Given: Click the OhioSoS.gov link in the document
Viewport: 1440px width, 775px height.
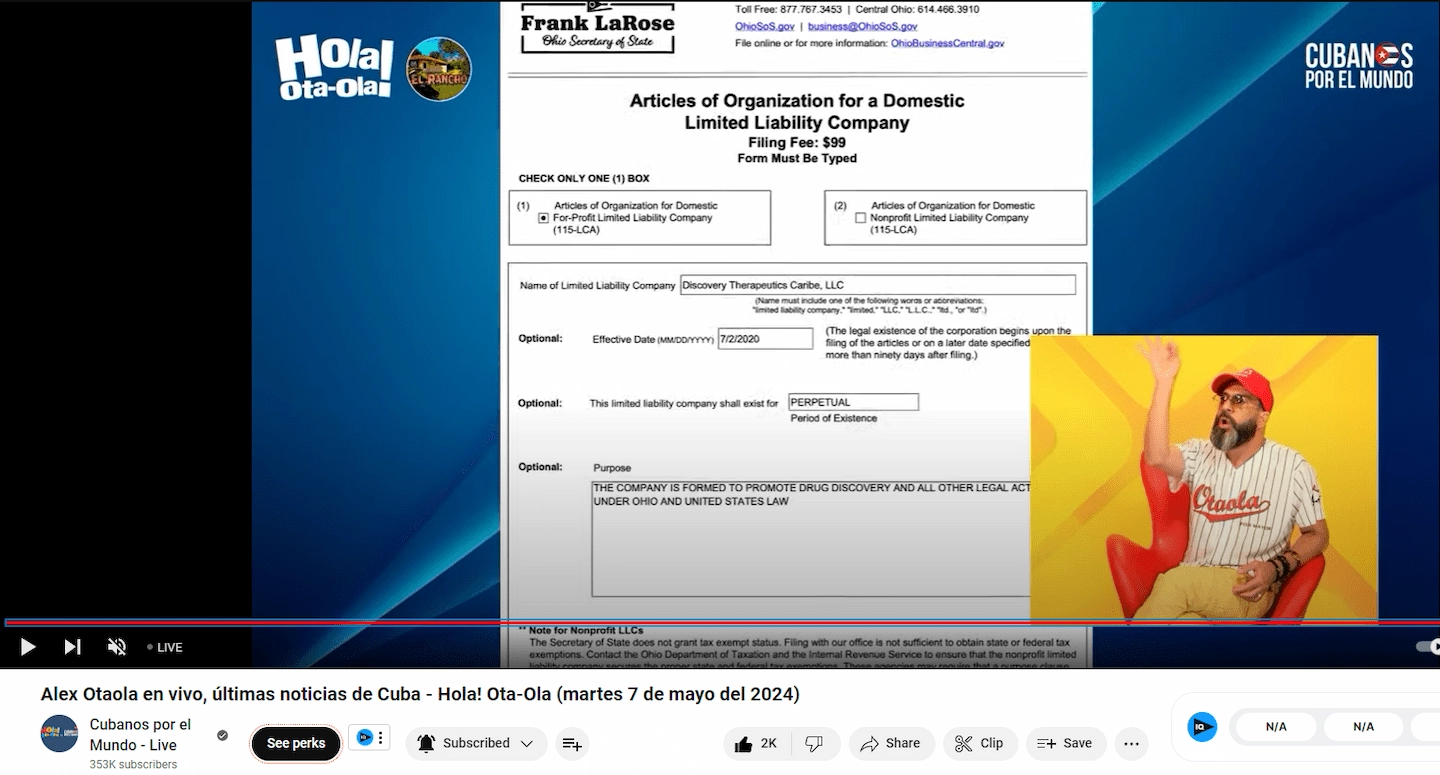Looking at the screenshot, I should [764, 27].
